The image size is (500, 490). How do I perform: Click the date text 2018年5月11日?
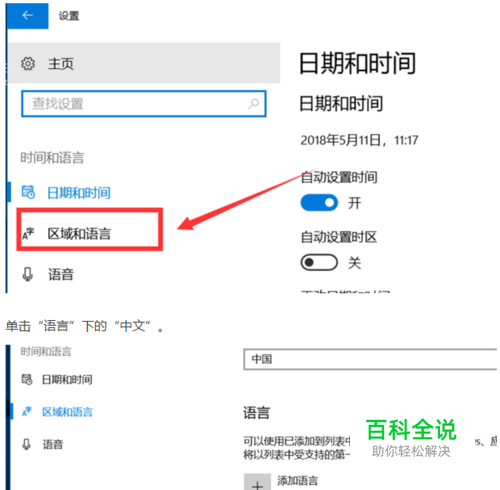point(340,140)
